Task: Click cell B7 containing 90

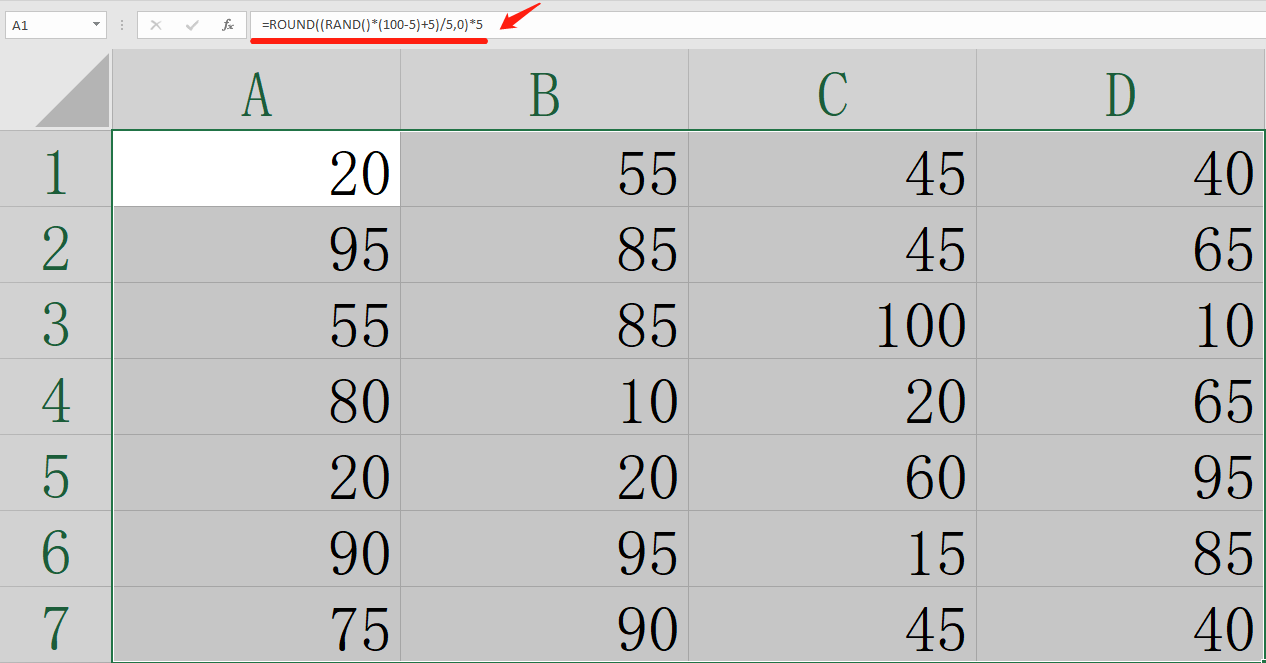Action: point(545,624)
